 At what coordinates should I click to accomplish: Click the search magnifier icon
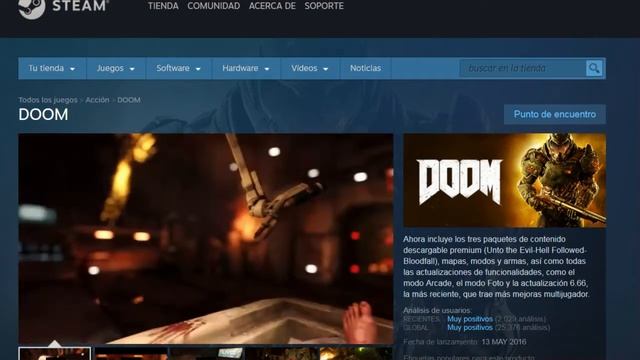coord(594,68)
